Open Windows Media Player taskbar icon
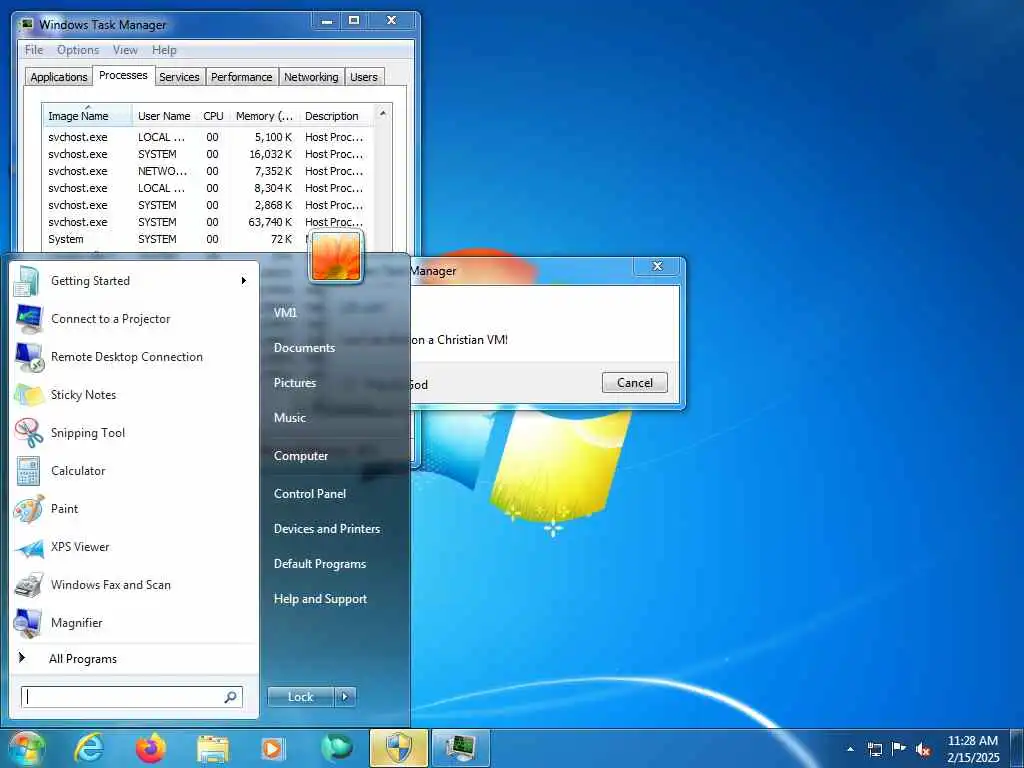The image size is (1024, 768). point(272,749)
